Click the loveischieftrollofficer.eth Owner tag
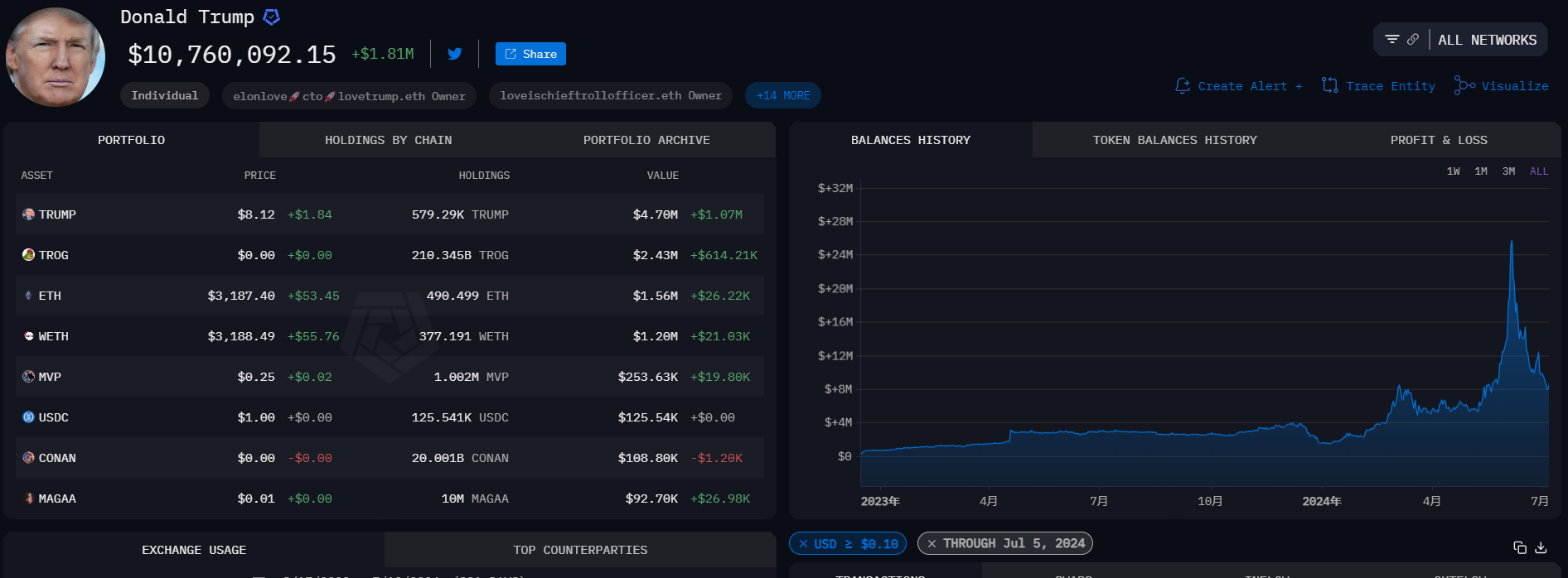The width and height of the screenshot is (1568, 578). click(611, 95)
